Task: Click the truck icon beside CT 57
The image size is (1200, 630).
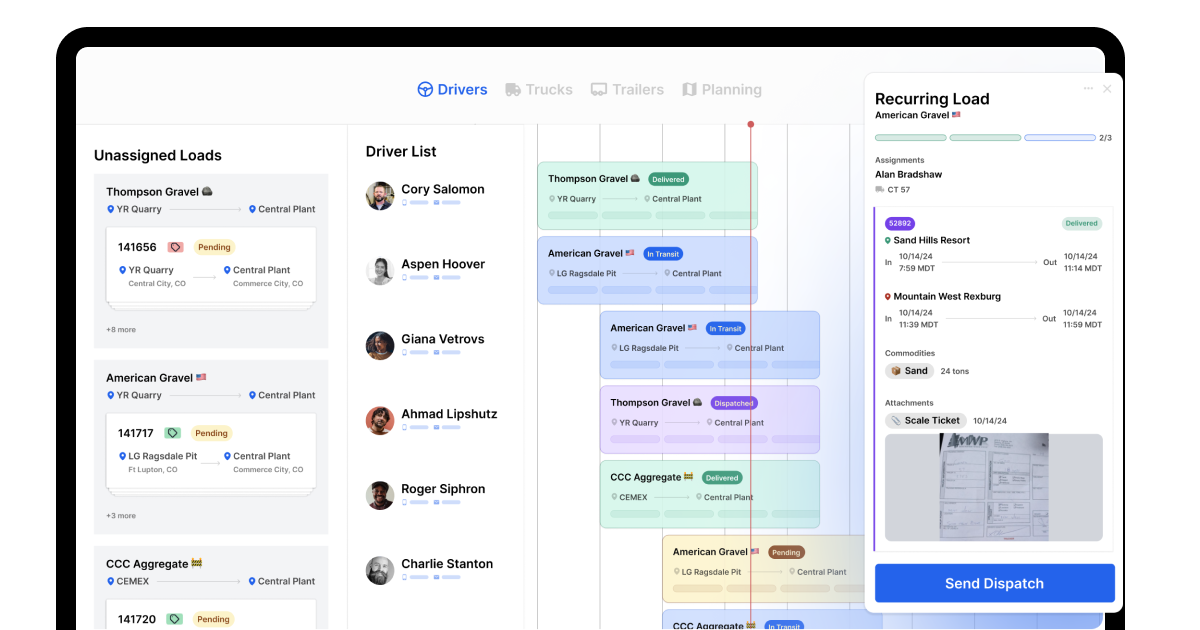Action: point(880,189)
